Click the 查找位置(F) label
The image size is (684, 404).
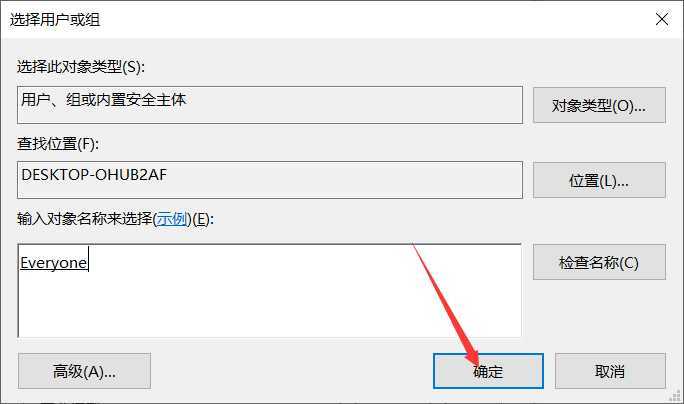(x=58, y=144)
